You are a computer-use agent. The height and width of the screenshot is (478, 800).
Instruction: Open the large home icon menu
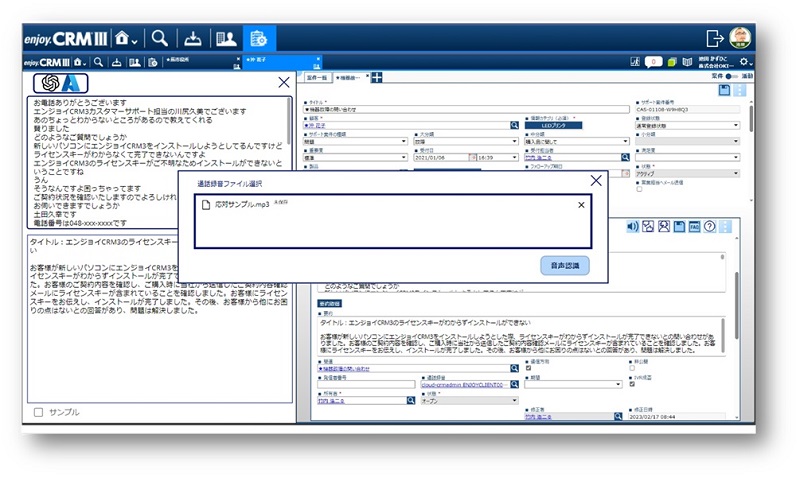126,39
